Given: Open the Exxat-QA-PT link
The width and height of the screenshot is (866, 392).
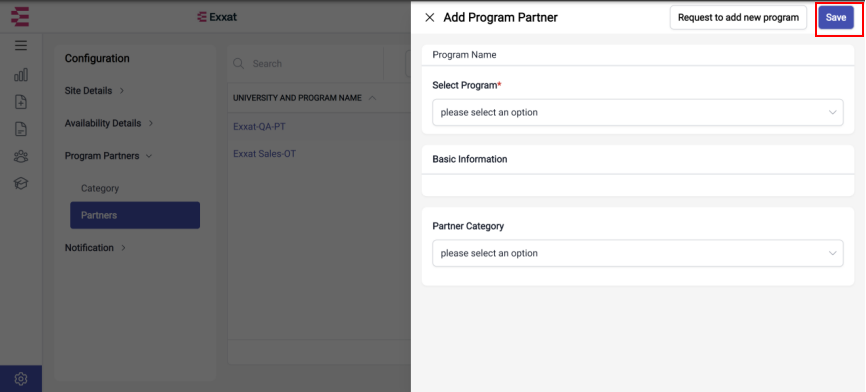Looking at the screenshot, I should [x=259, y=127].
